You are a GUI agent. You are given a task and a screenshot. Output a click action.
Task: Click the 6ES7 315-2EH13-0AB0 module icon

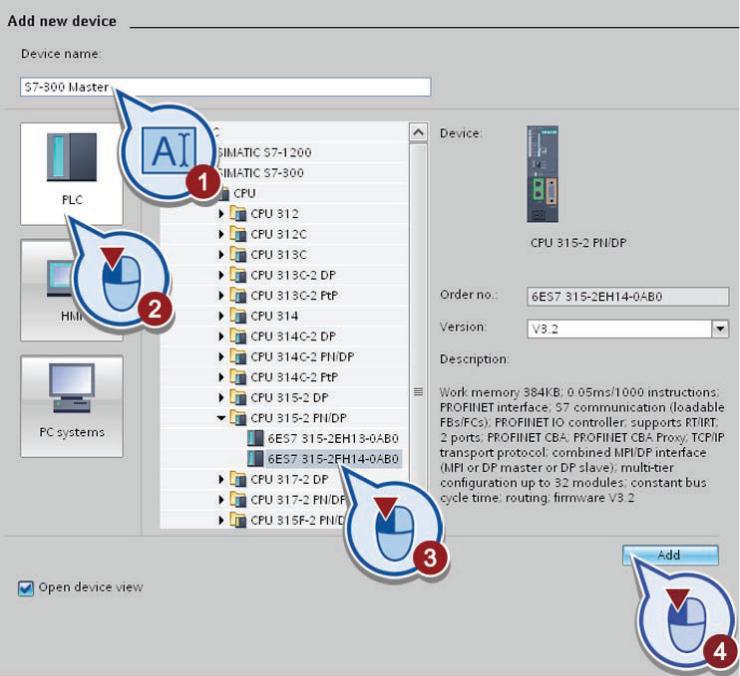(x=255, y=439)
